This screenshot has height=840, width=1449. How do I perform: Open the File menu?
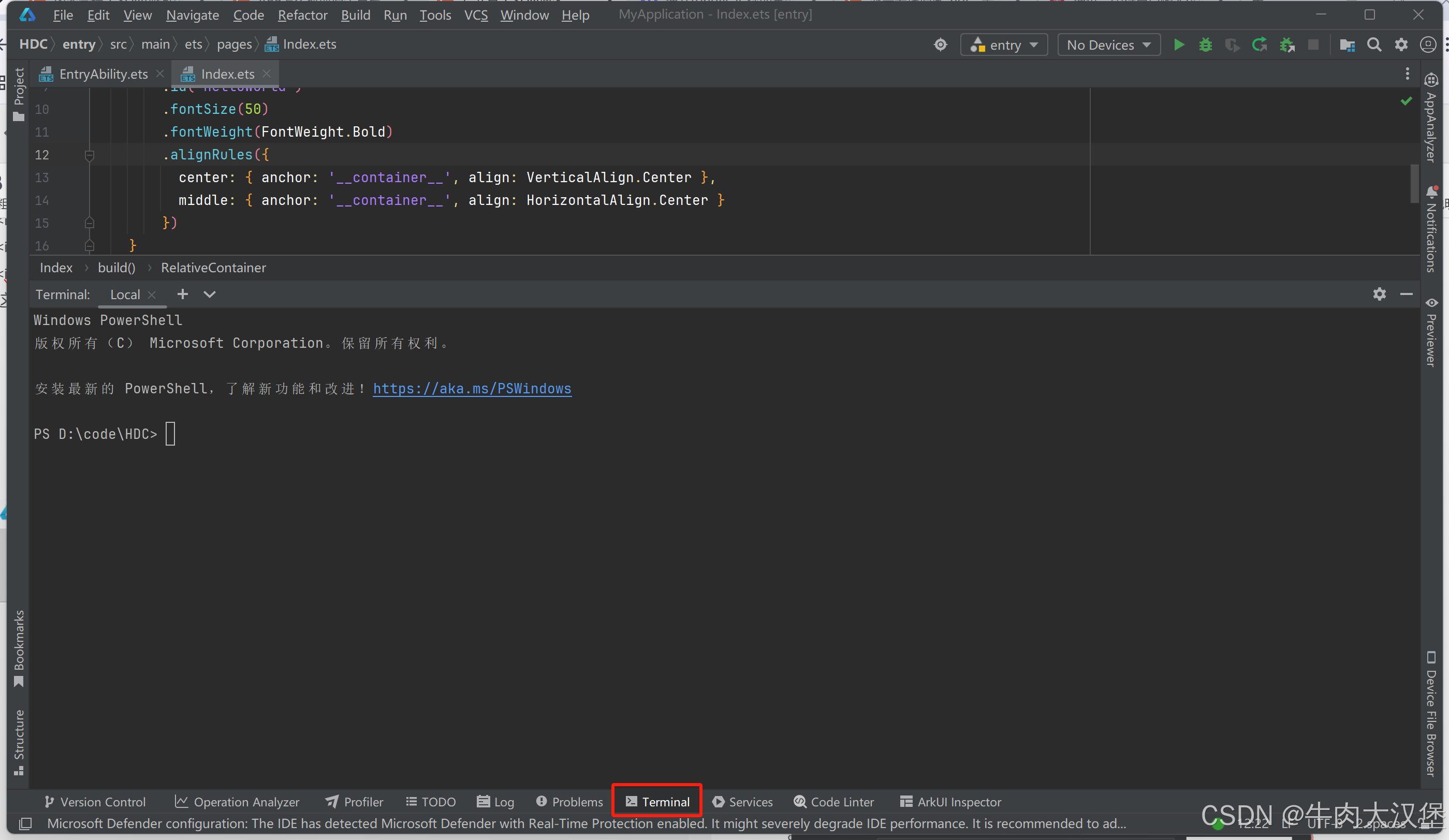pos(63,15)
